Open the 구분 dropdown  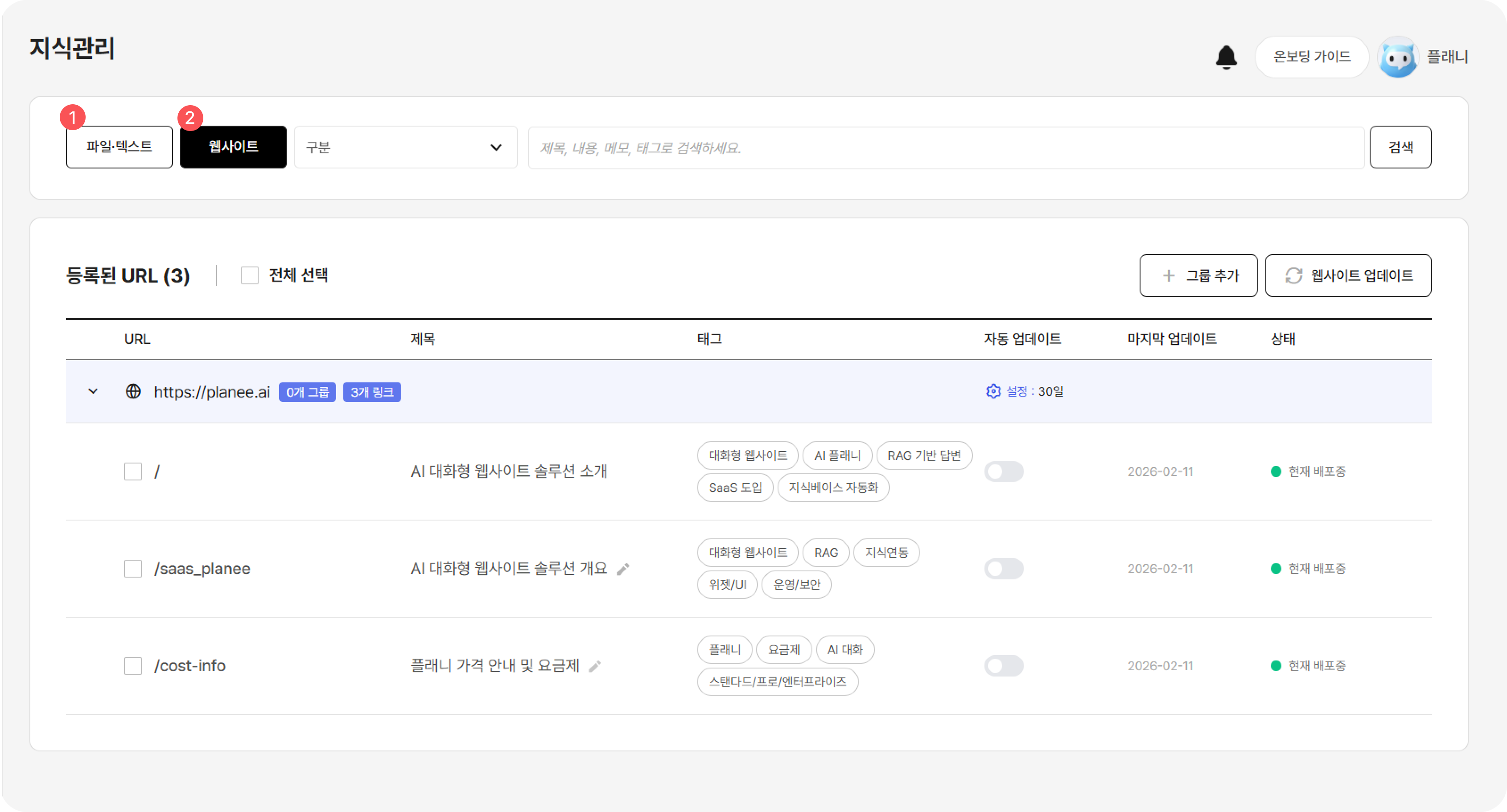[405, 148]
